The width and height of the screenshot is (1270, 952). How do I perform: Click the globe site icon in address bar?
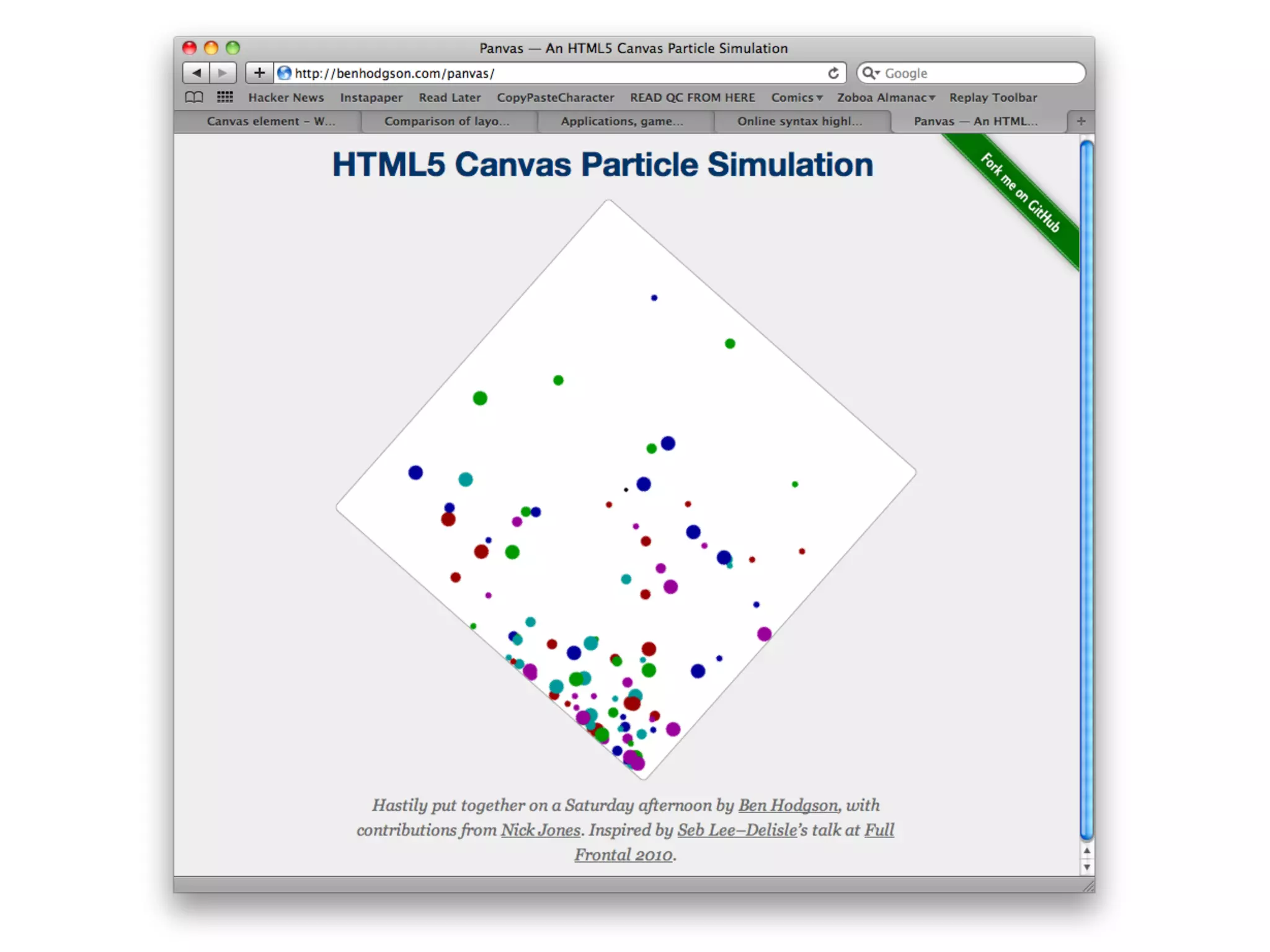[285, 73]
